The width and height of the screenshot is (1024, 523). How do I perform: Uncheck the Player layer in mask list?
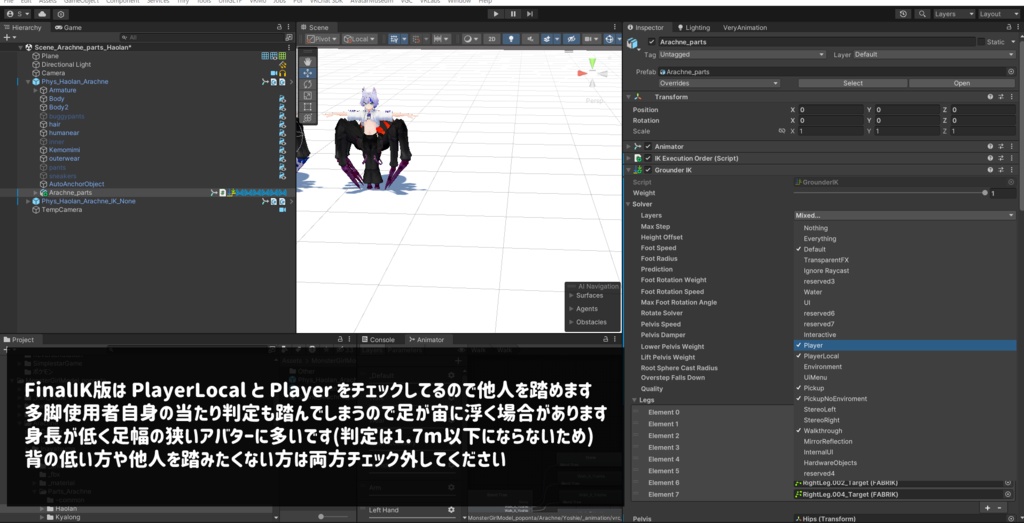pos(904,345)
